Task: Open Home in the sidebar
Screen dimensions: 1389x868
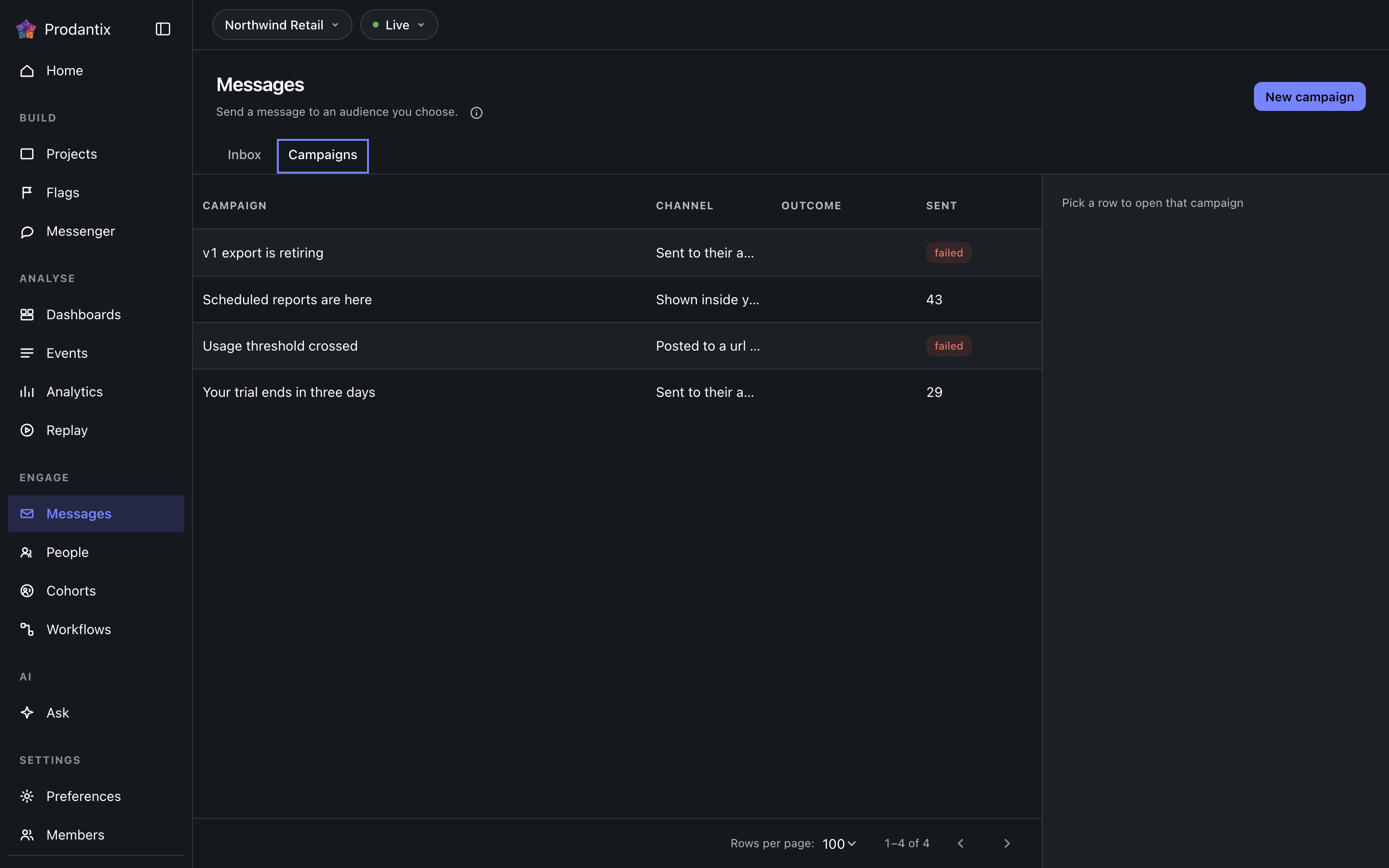Action: click(96, 70)
